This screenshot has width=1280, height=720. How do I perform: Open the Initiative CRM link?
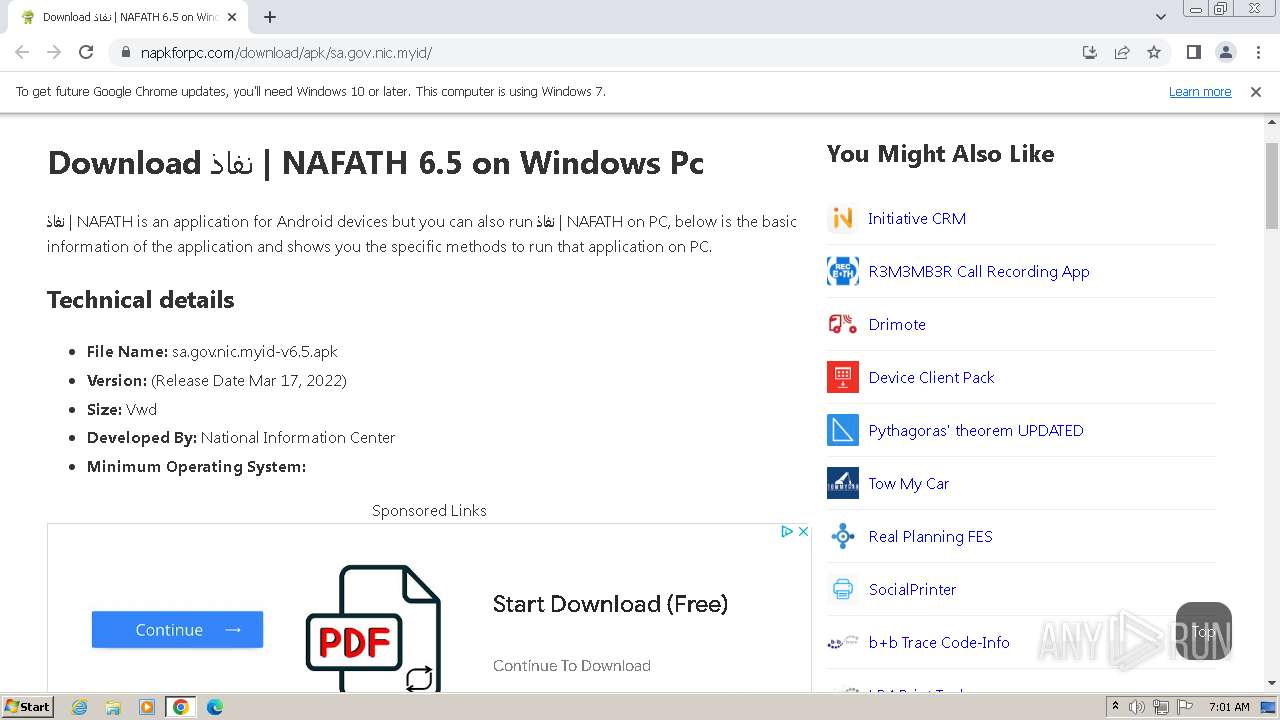917,219
